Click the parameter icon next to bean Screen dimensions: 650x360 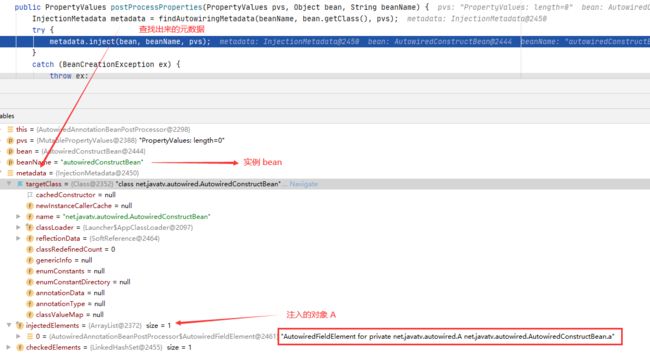click(x=10, y=151)
